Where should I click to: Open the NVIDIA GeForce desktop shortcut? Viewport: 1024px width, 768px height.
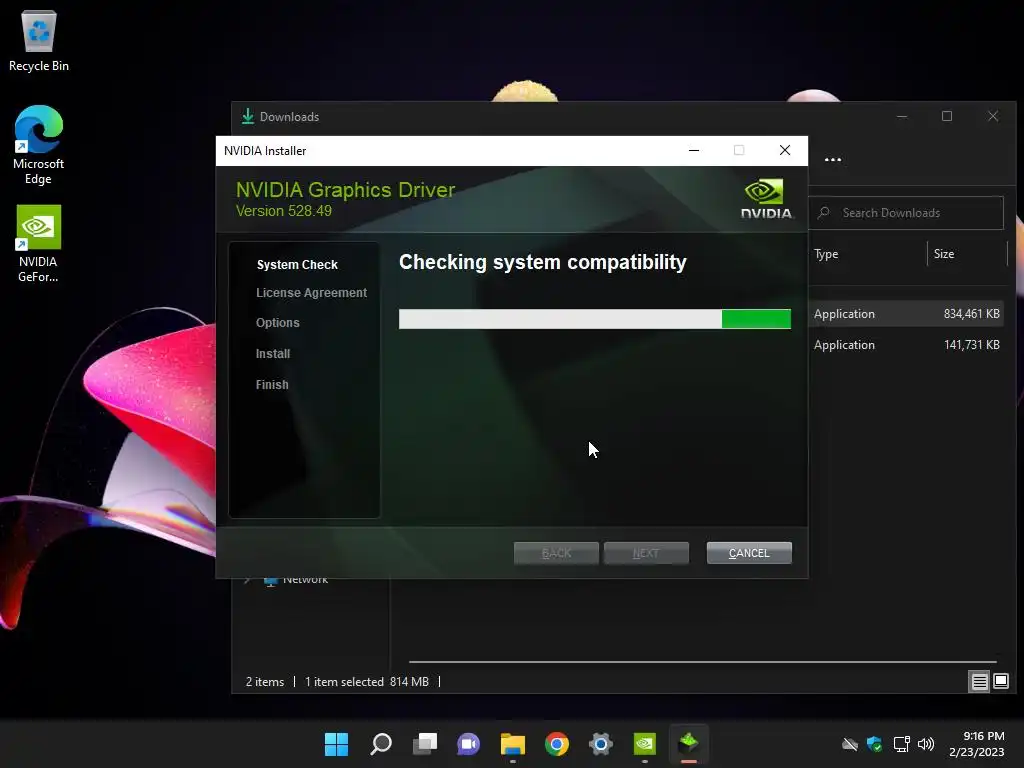(38, 244)
